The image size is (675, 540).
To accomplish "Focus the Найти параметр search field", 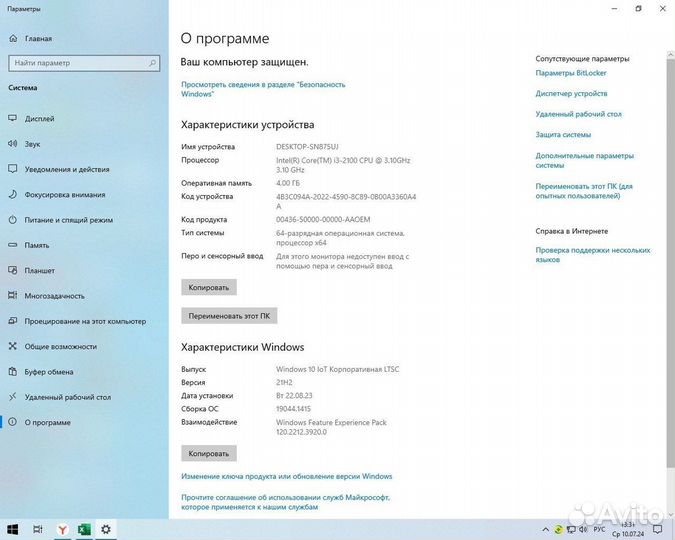I will pyautogui.click(x=84, y=63).
